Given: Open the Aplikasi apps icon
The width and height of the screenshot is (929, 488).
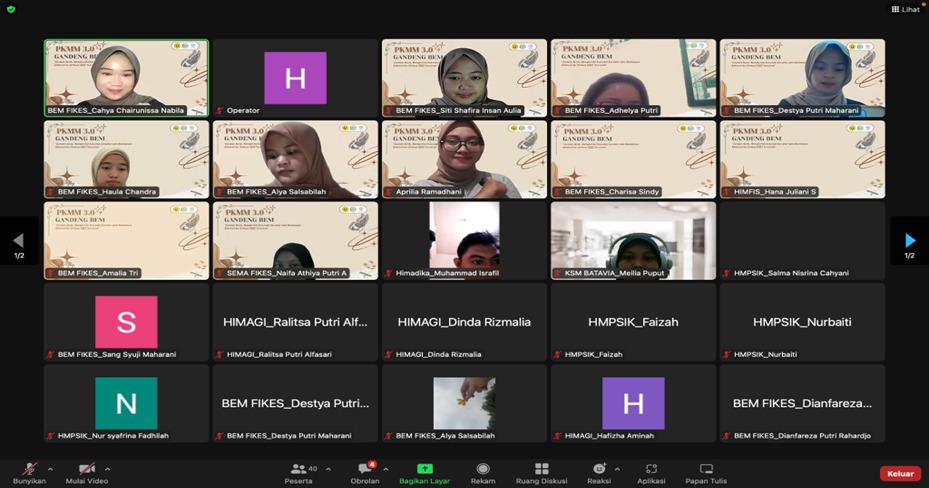Looking at the screenshot, I should click(651, 469).
